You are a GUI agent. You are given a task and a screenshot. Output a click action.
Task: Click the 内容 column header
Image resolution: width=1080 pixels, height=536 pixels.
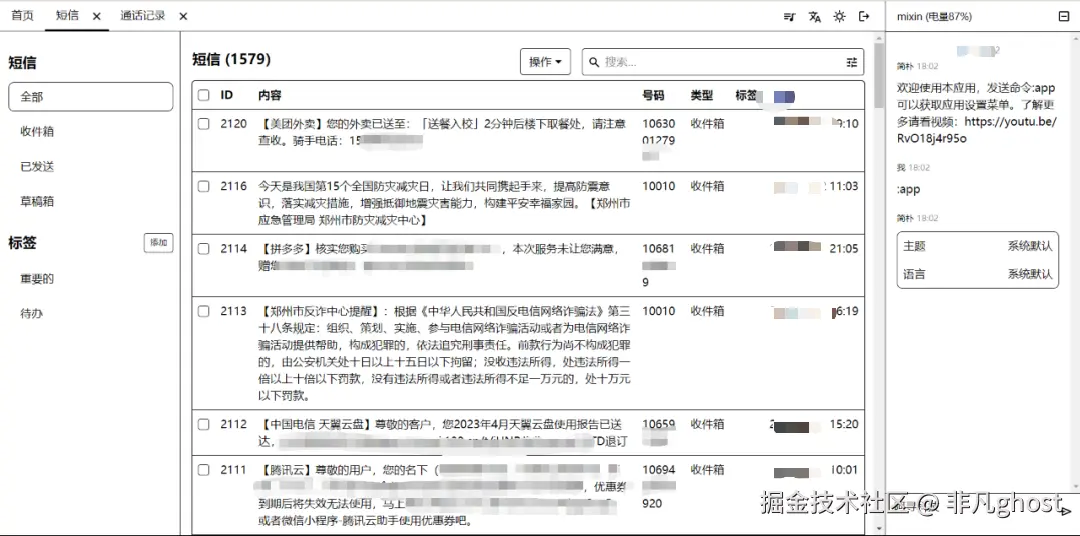pyautogui.click(x=269, y=95)
